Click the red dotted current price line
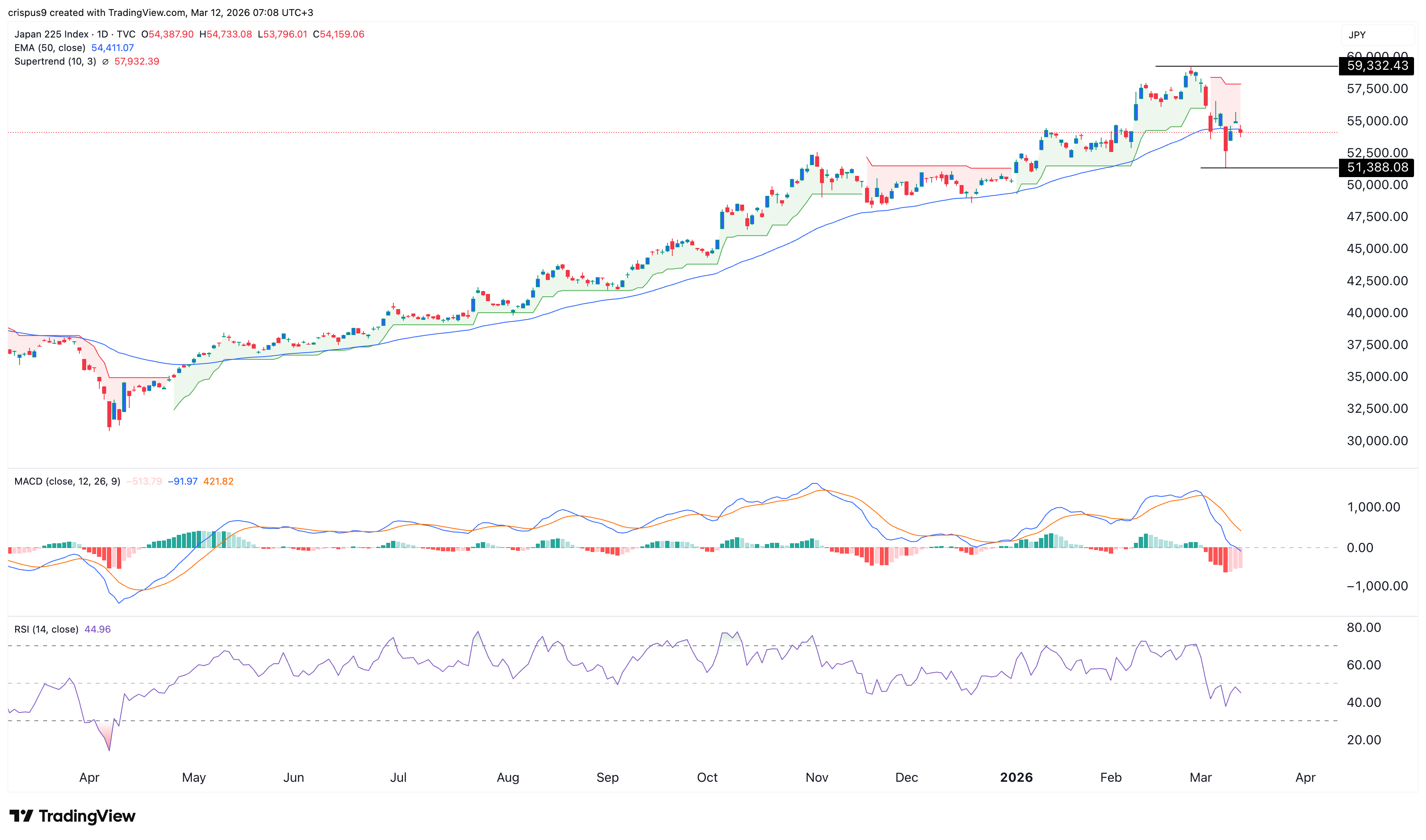 coord(679,132)
